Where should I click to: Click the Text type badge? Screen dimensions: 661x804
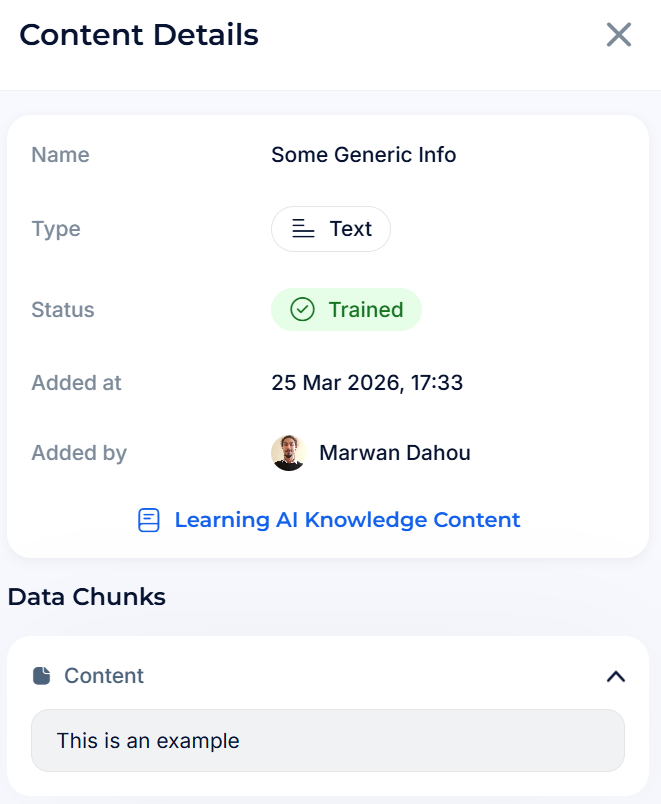coord(331,229)
